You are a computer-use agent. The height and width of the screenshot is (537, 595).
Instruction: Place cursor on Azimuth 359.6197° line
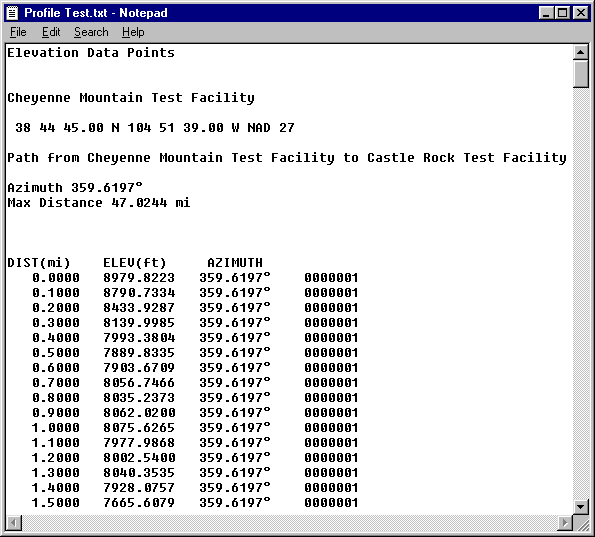click(x=75, y=187)
